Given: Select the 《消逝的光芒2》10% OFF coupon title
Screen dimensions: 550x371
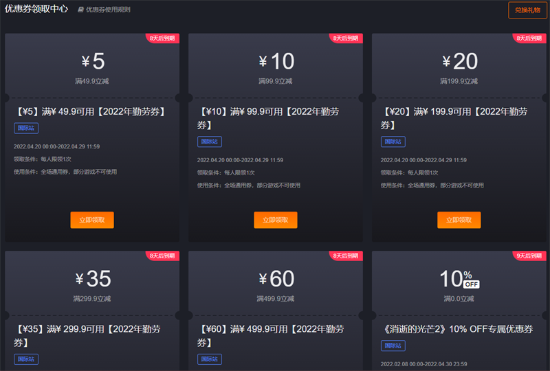Looking at the screenshot, I should pyautogui.click(x=458, y=329).
